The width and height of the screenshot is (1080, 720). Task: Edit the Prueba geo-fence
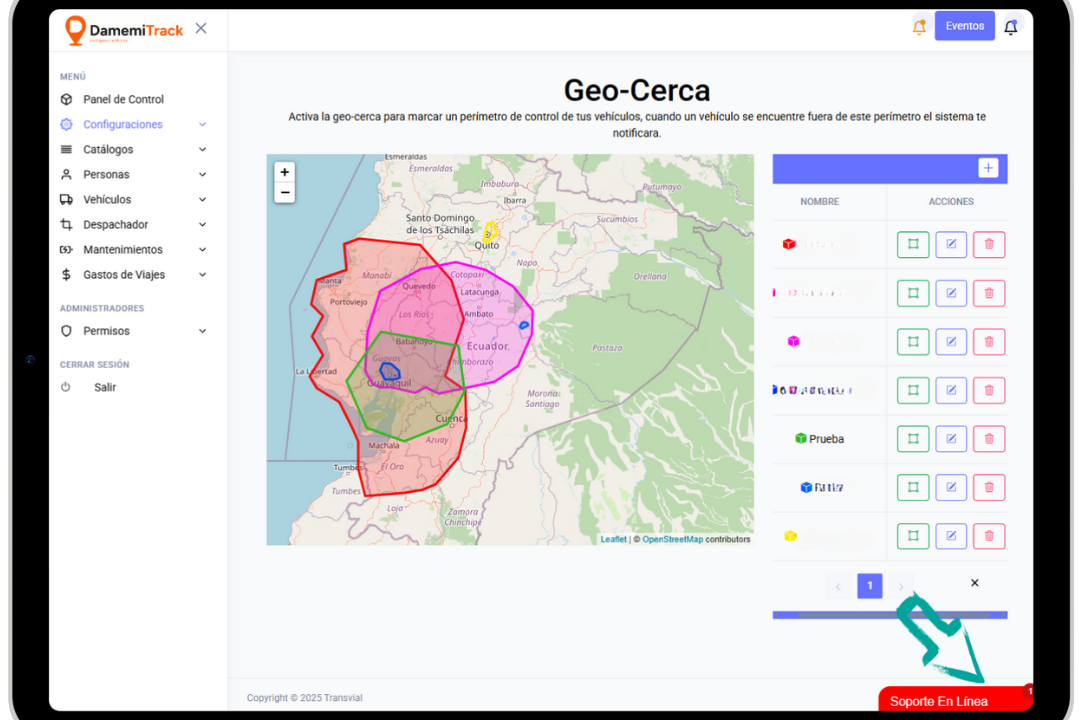point(951,438)
